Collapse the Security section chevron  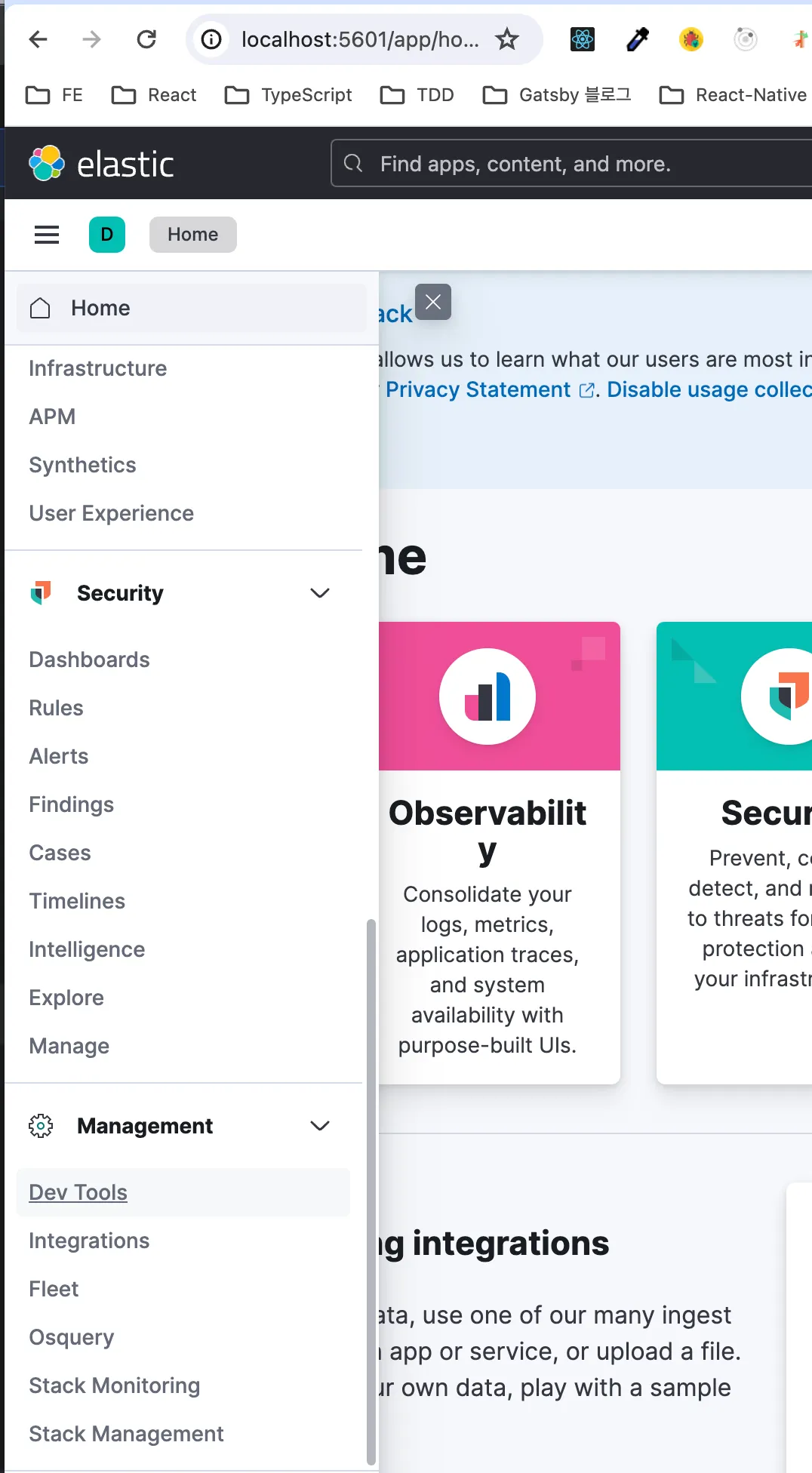point(320,593)
